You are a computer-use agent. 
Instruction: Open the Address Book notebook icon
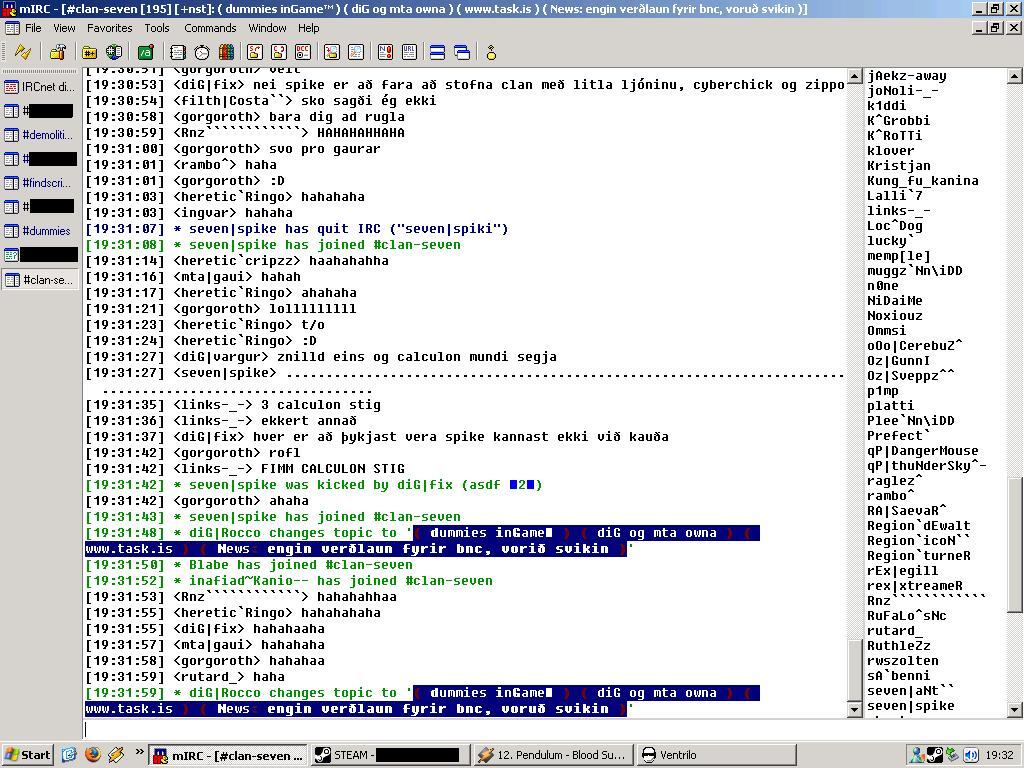point(177,52)
